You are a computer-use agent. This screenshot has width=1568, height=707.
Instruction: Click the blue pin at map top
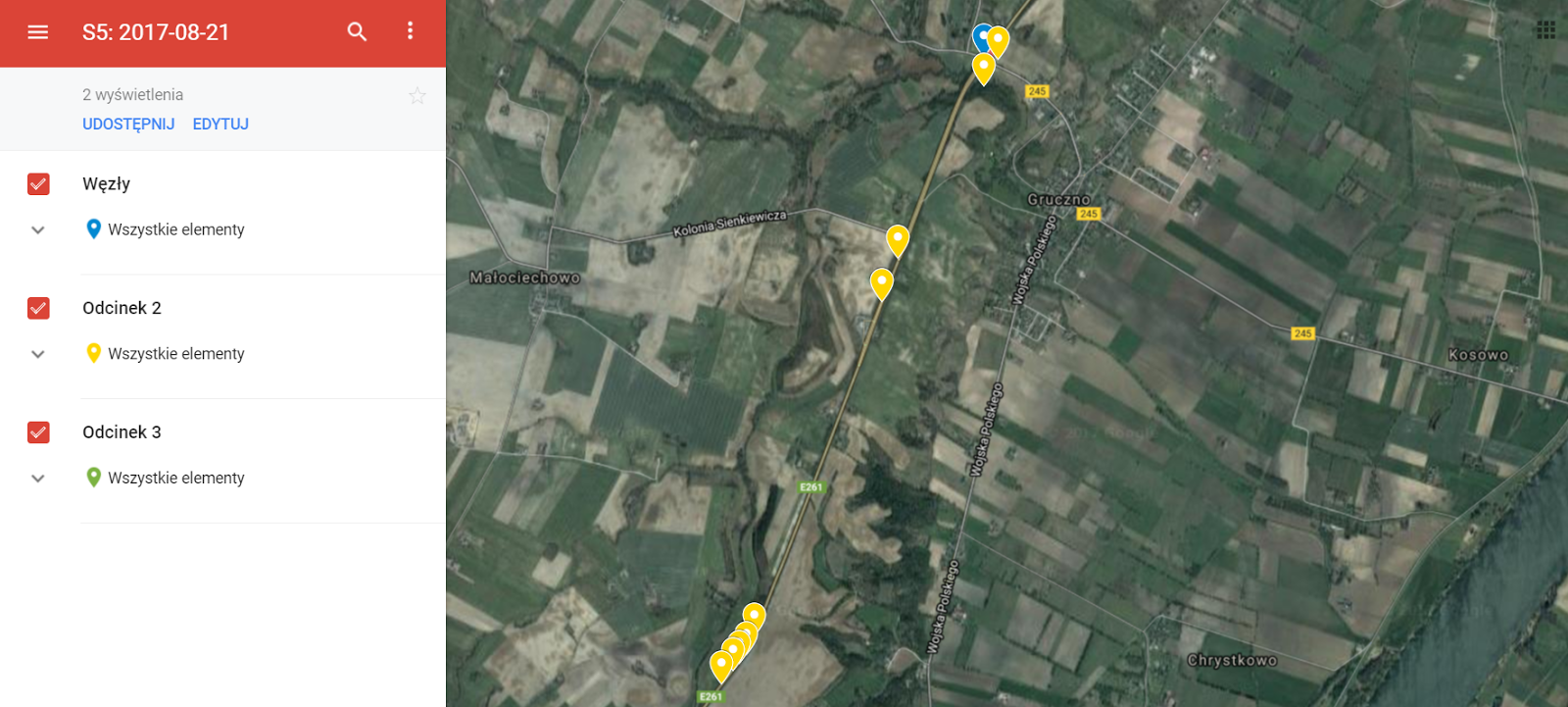980,36
